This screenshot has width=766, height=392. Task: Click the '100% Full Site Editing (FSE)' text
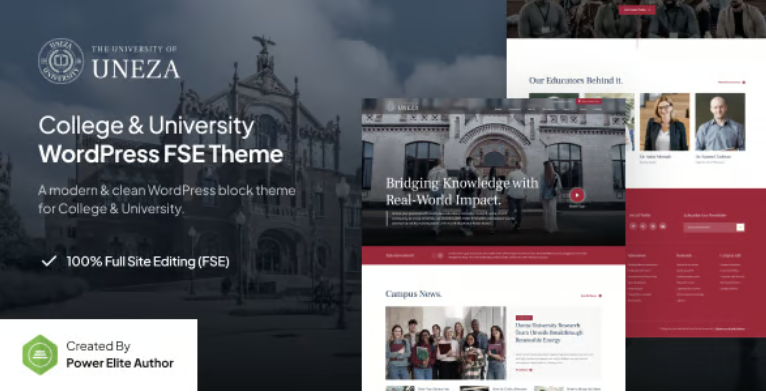[x=148, y=261]
